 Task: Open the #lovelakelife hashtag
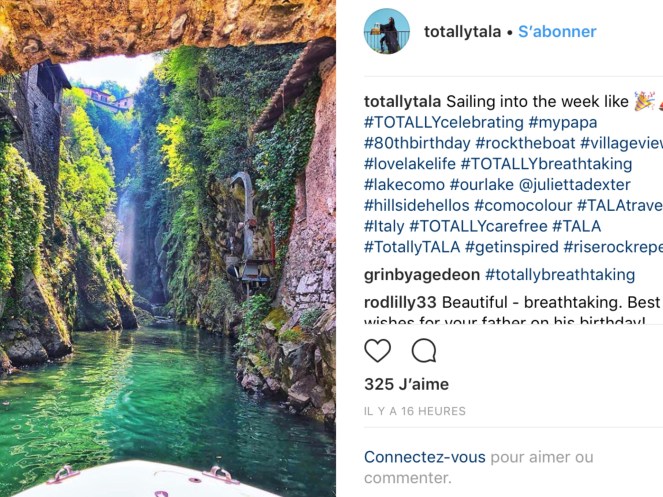pos(410,164)
